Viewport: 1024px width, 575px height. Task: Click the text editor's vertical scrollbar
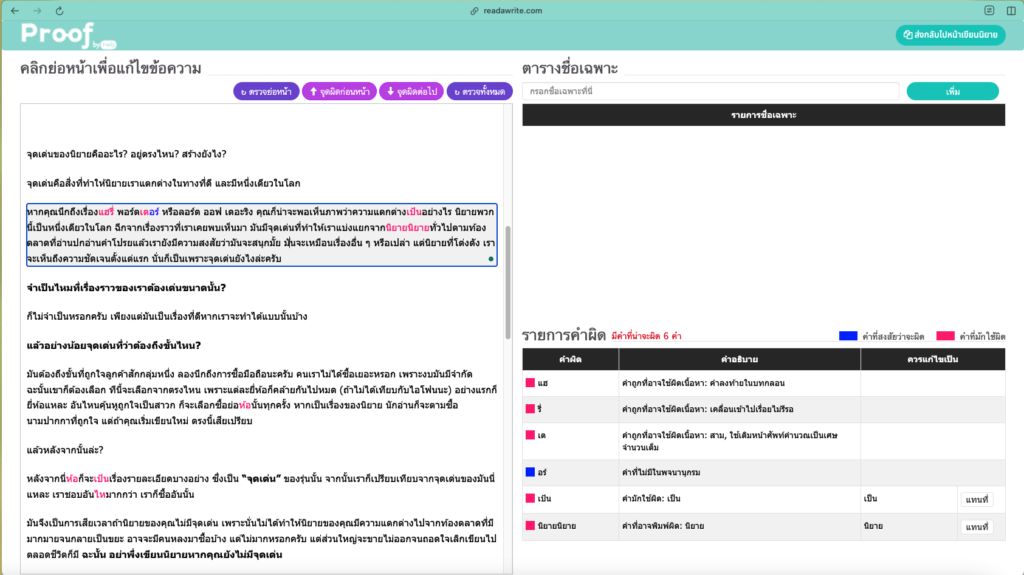[x=508, y=260]
